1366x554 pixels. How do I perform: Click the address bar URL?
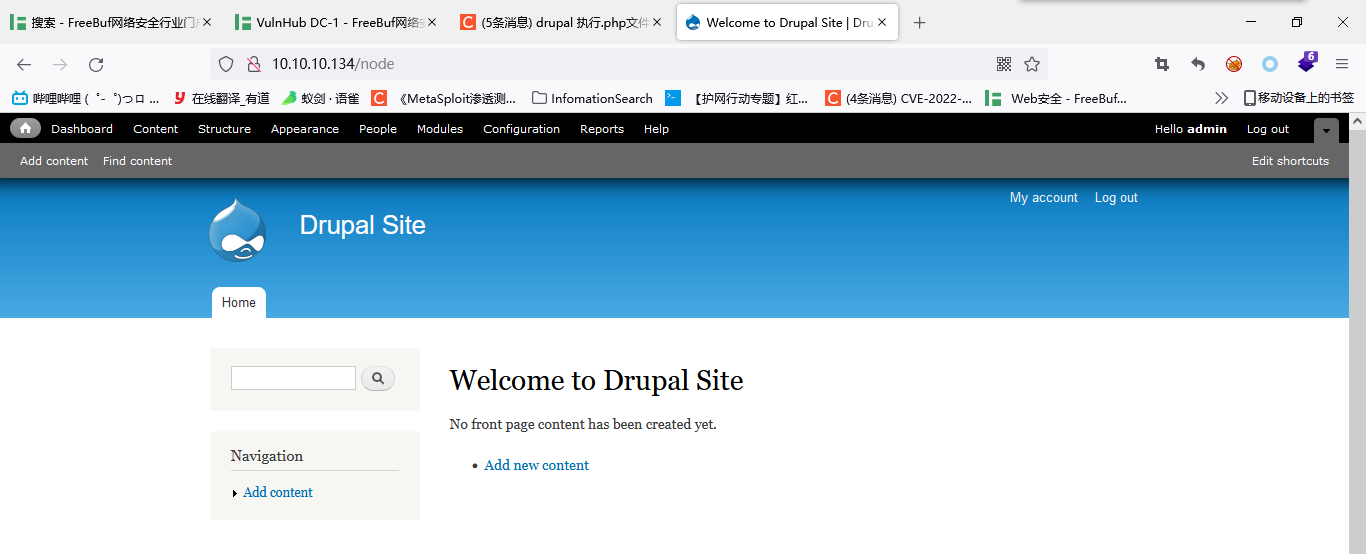point(333,64)
